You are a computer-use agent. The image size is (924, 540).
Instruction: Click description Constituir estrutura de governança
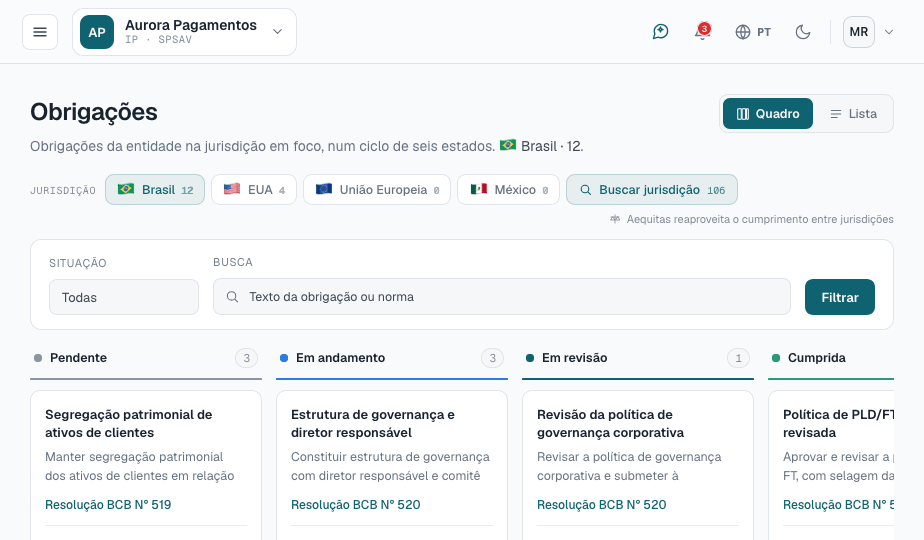390,466
